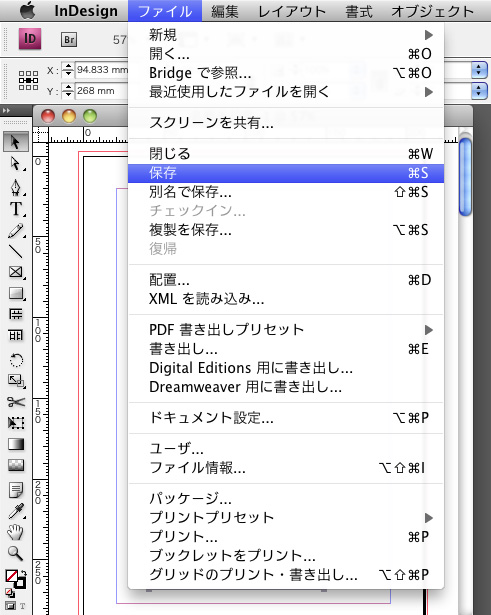The height and width of the screenshot is (615, 491).
Task: Expand the 新規 submenu
Action: [x=286, y=35]
